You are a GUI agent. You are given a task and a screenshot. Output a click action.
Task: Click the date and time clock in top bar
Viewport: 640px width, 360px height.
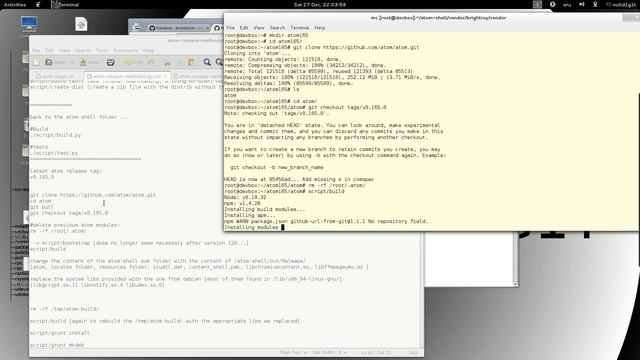320,4
